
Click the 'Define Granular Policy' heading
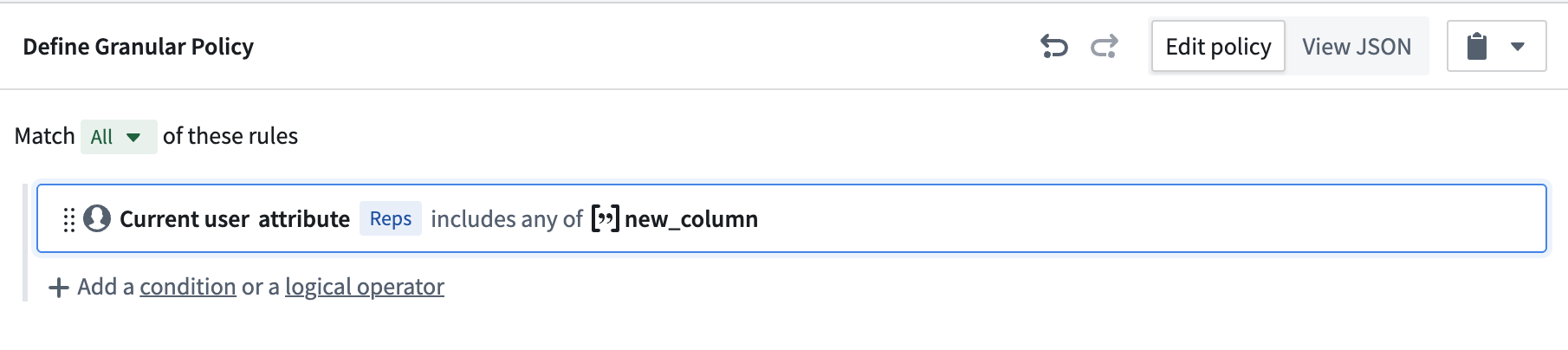click(139, 47)
